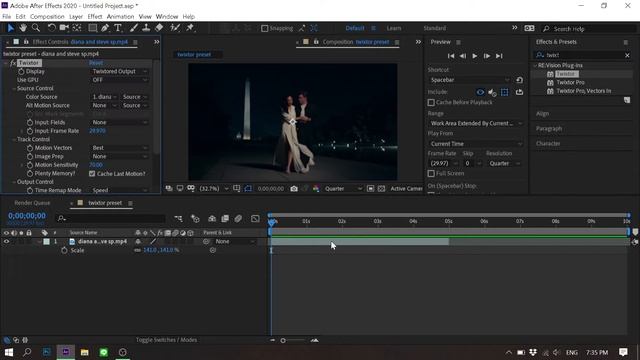
Task: Toggle include video eye in Preview
Action: [480, 92]
